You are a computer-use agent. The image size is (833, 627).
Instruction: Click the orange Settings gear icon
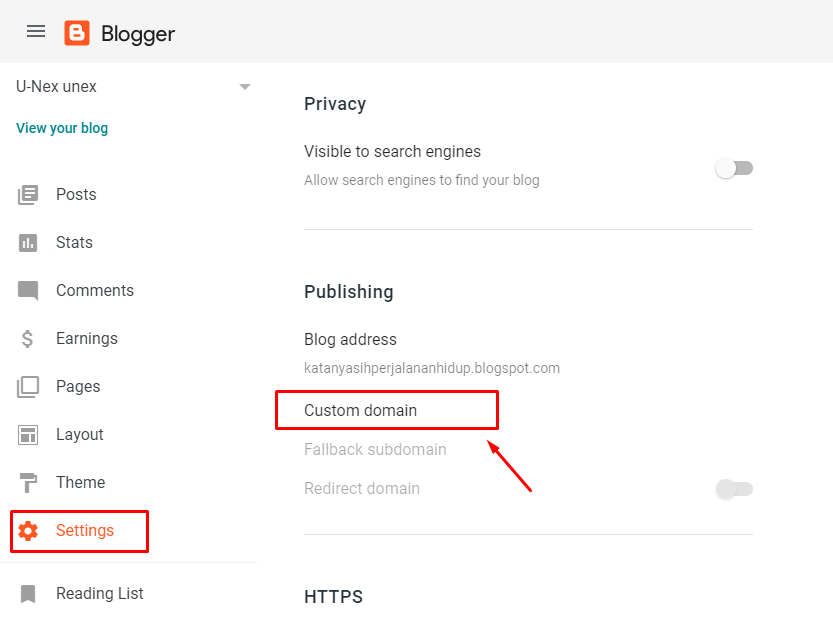click(x=28, y=531)
